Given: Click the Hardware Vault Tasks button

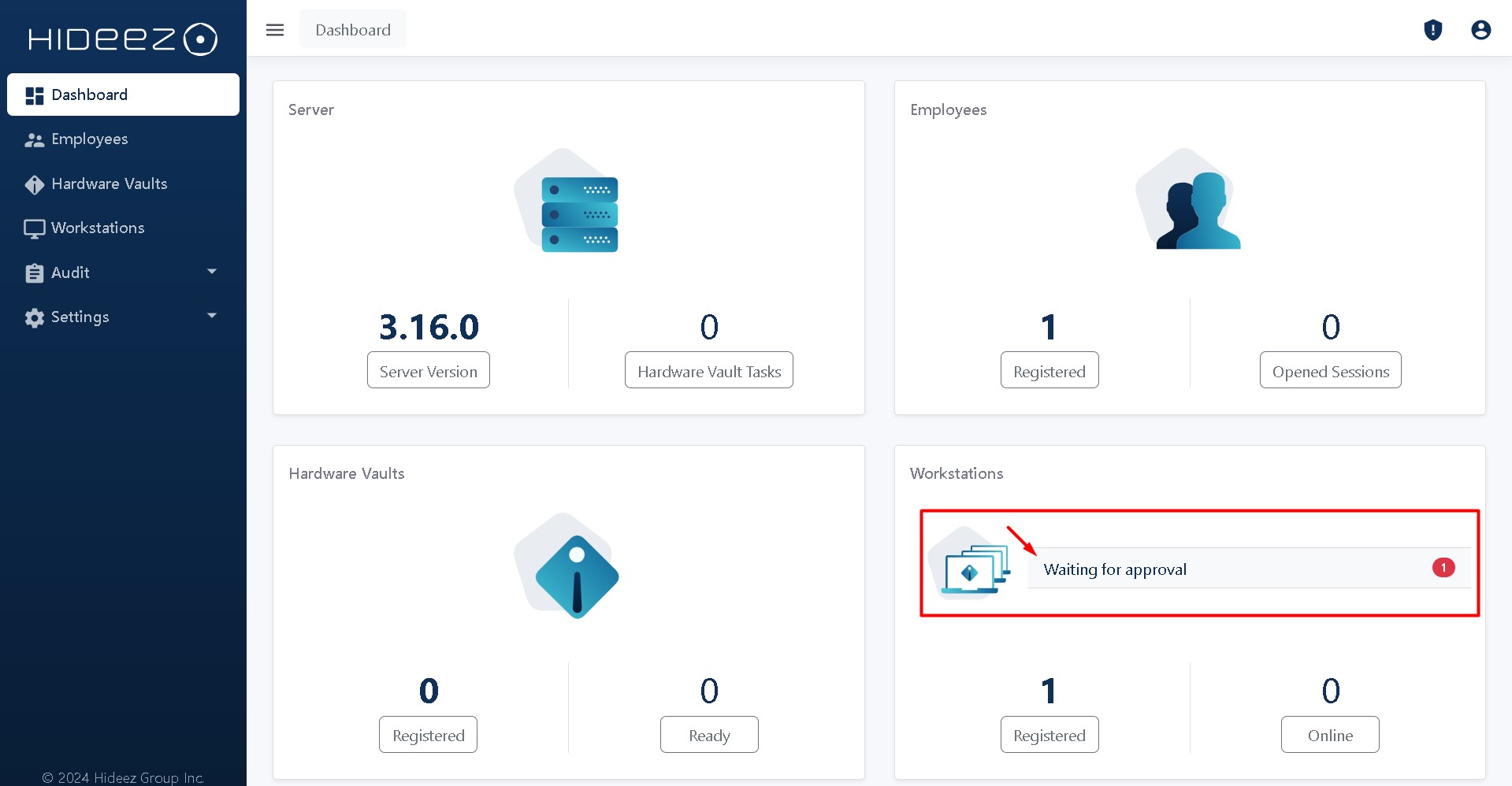Looking at the screenshot, I should [708, 371].
